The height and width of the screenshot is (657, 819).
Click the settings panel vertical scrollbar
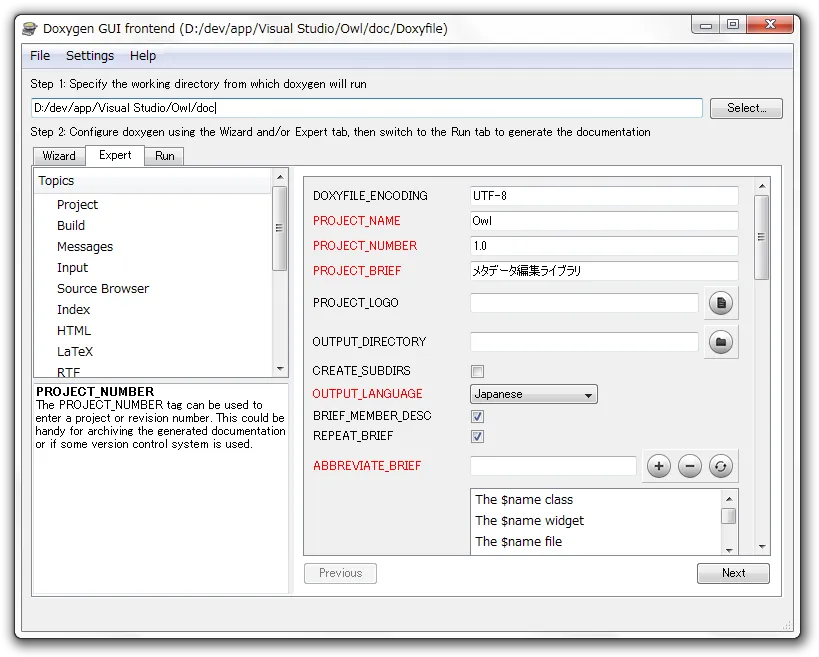pyautogui.click(x=761, y=237)
